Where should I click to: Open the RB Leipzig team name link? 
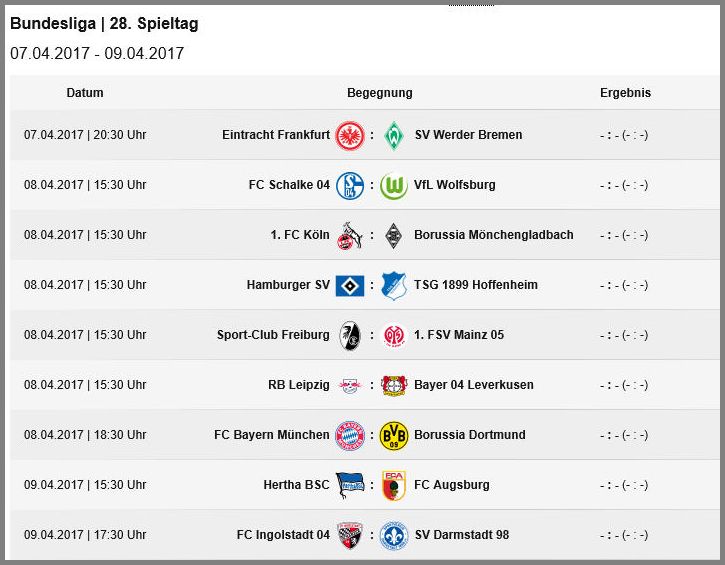click(299, 385)
